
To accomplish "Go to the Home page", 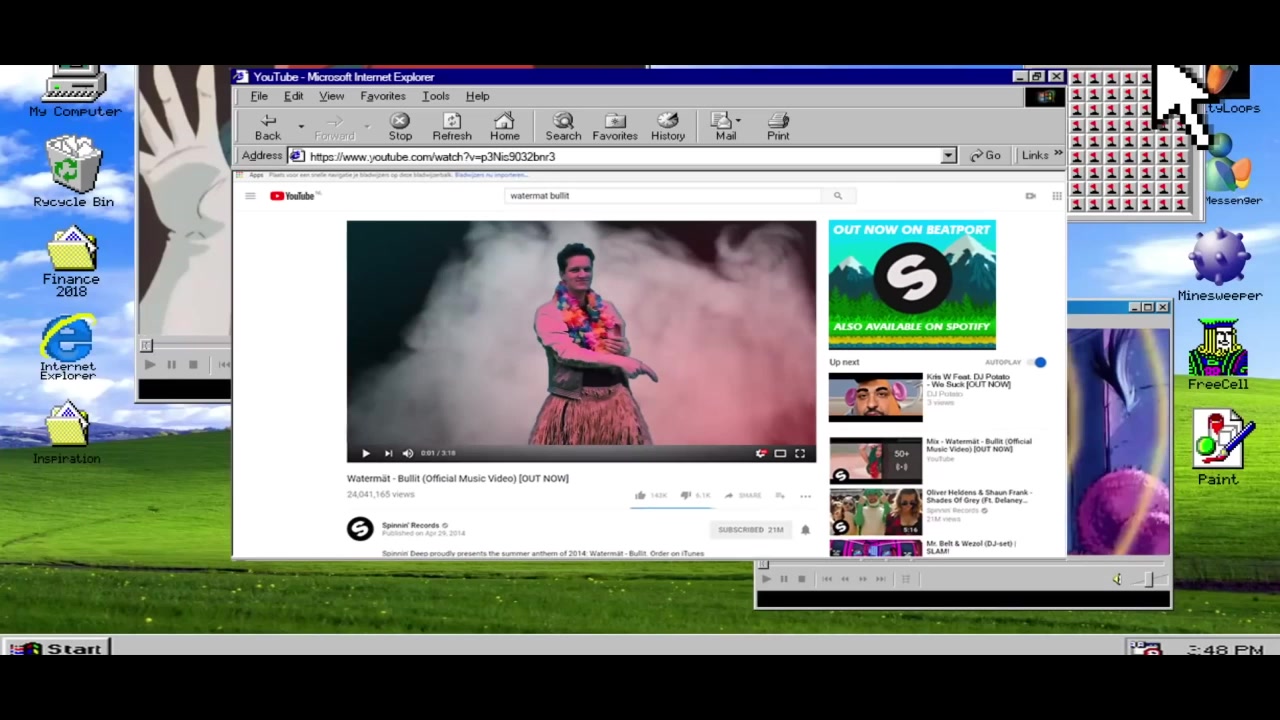I will [x=505, y=127].
